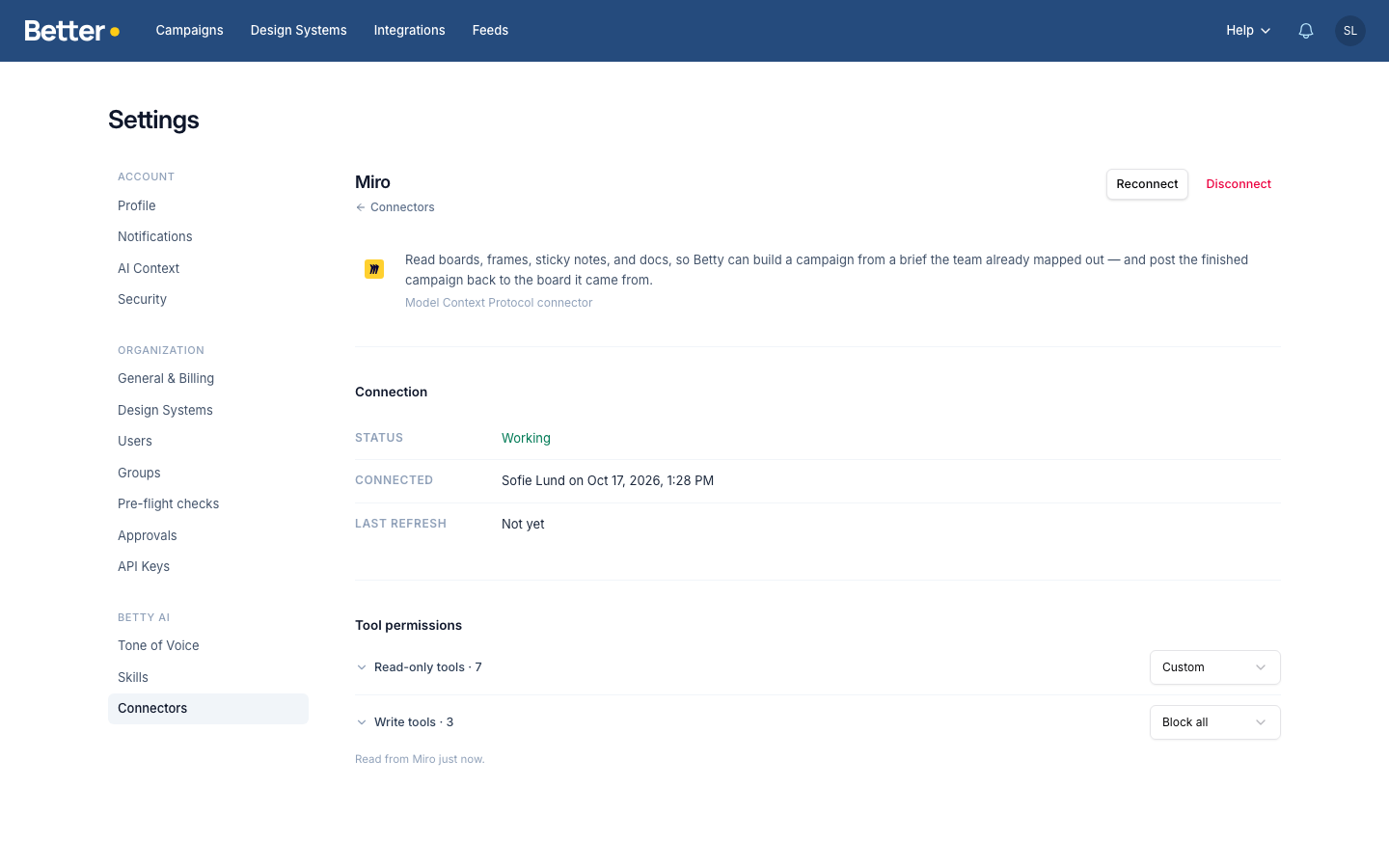The height and width of the screenshot is (868, 1389).
Task: Open Approvals settings
Action: click(208, 536)
